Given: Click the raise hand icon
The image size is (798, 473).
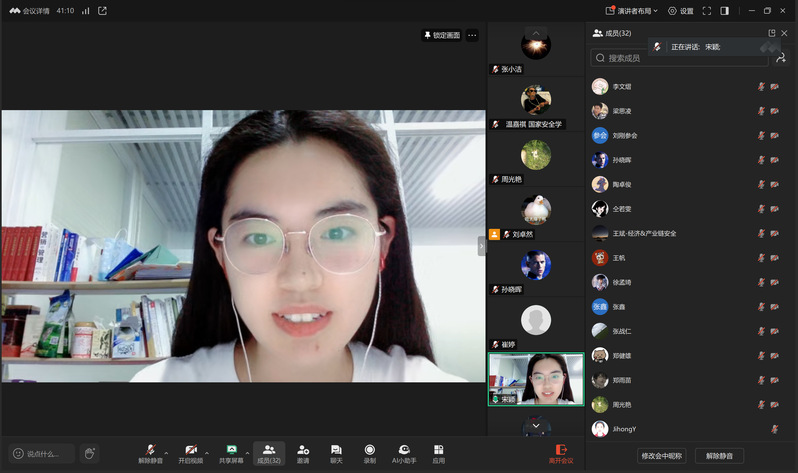Looking at the screenshot, I should tap(89, 453).
